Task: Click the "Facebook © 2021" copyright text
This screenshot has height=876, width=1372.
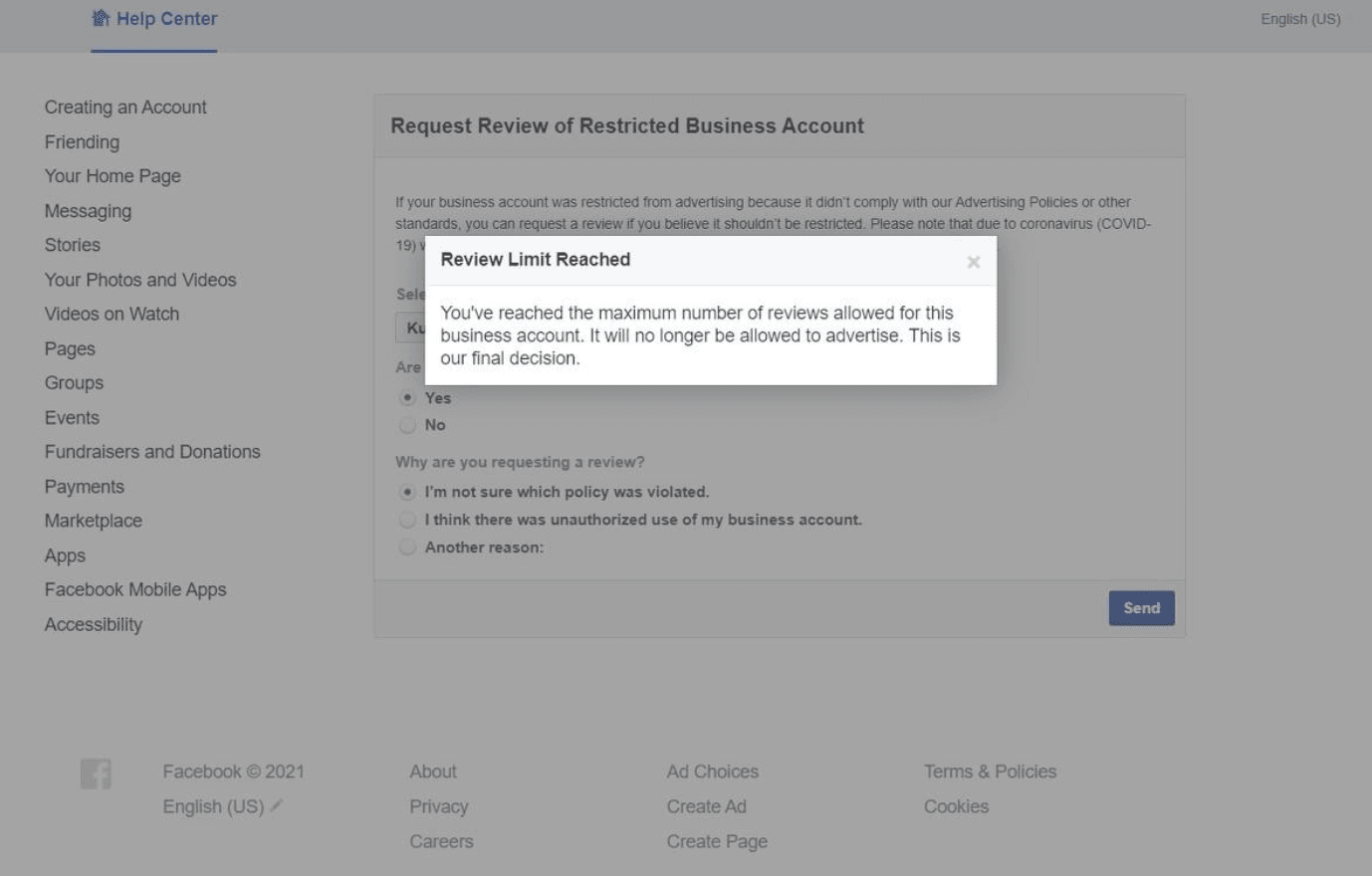Action: coord(233,771)
